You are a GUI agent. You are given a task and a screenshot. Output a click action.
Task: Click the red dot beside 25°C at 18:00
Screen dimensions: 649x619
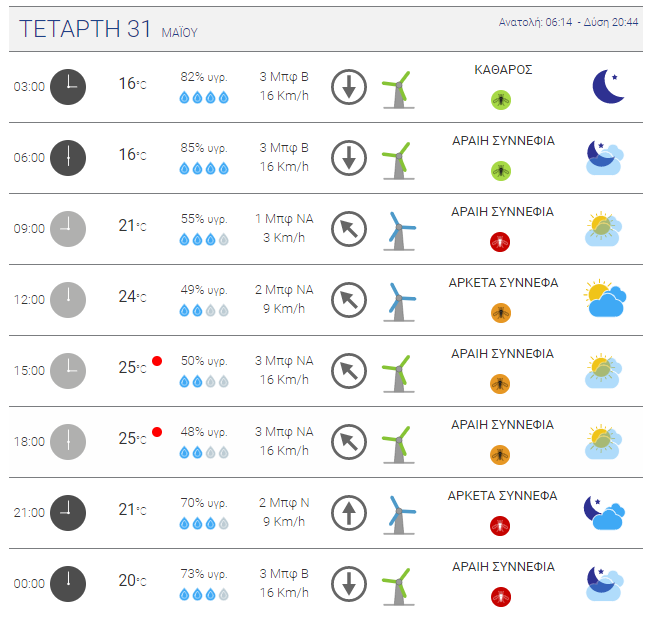click(157, 432)
